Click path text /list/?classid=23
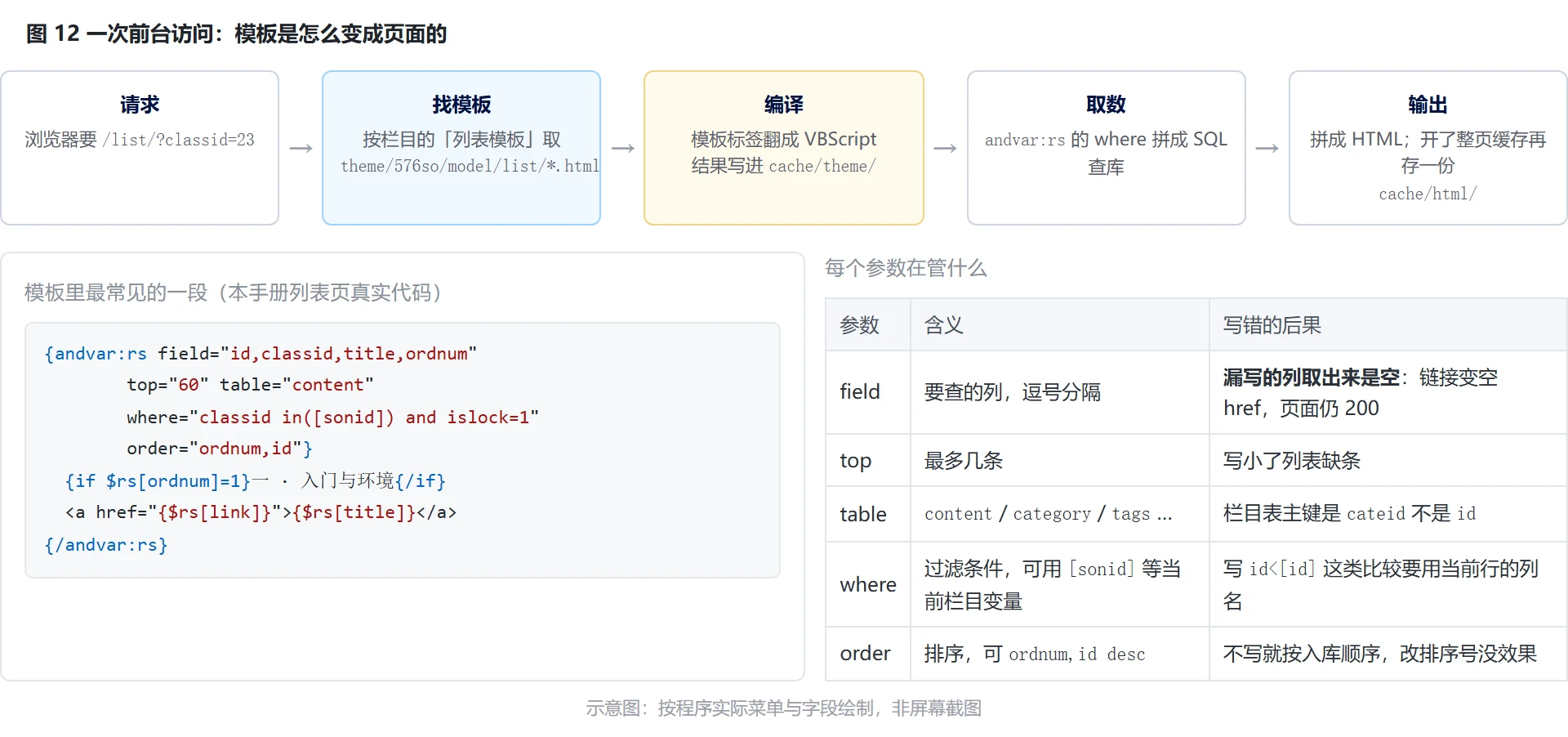Viewport: 1568px width, 737px height. pos(179,140)
